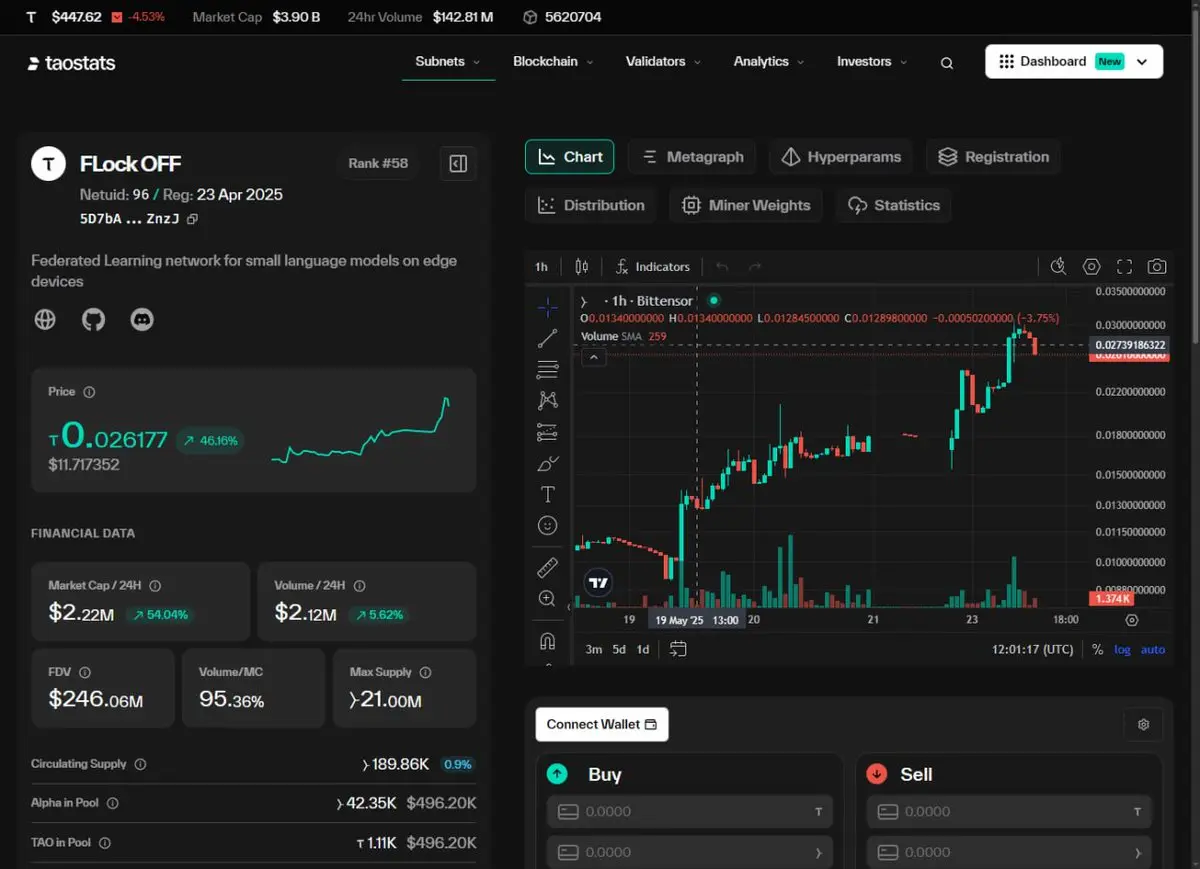The height and width of the screenshot is (869, 1200).
Task: Click the Buy TAO amount field
Action: coord(690,812)
